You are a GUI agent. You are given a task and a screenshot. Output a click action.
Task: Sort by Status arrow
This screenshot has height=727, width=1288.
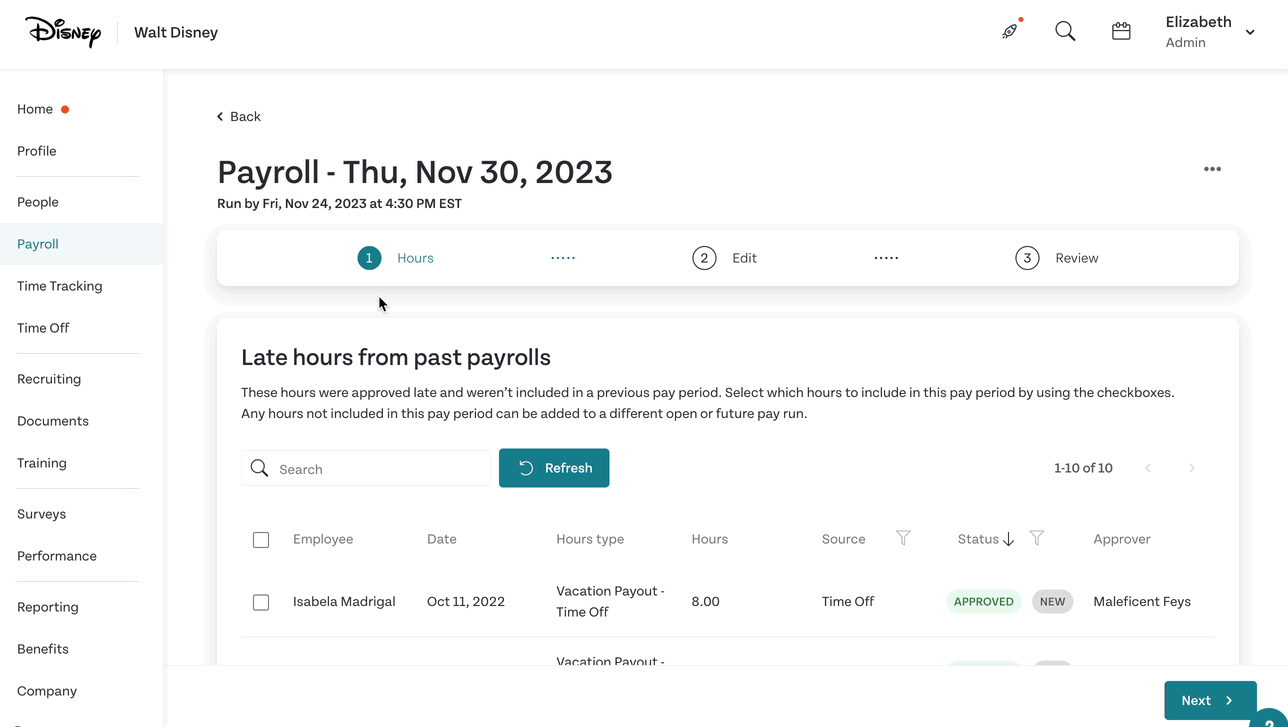click(1008, 539)
